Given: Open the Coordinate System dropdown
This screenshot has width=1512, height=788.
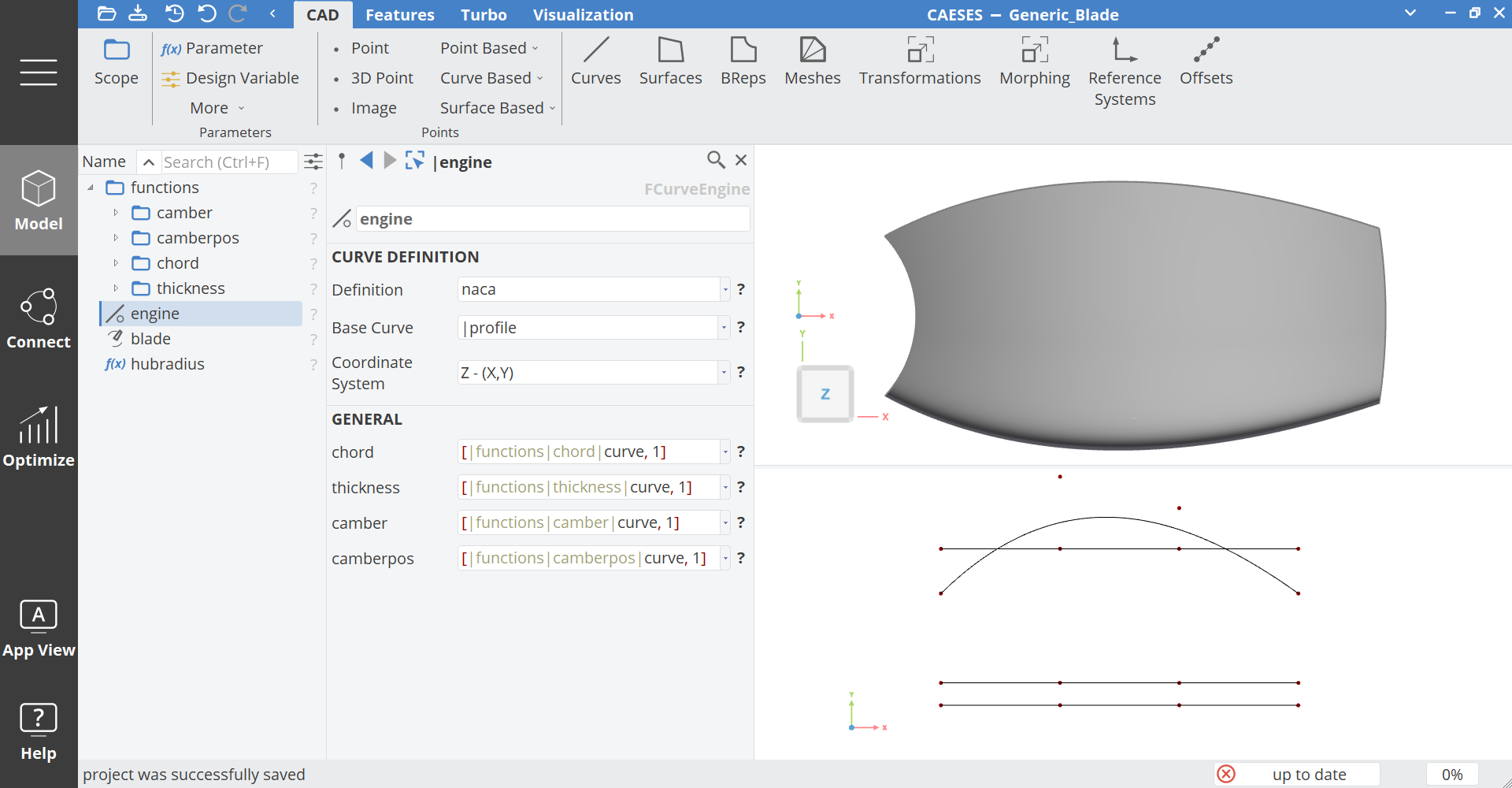Looking at the screenshot, I should pyautogui.click(x=724, y=373).
